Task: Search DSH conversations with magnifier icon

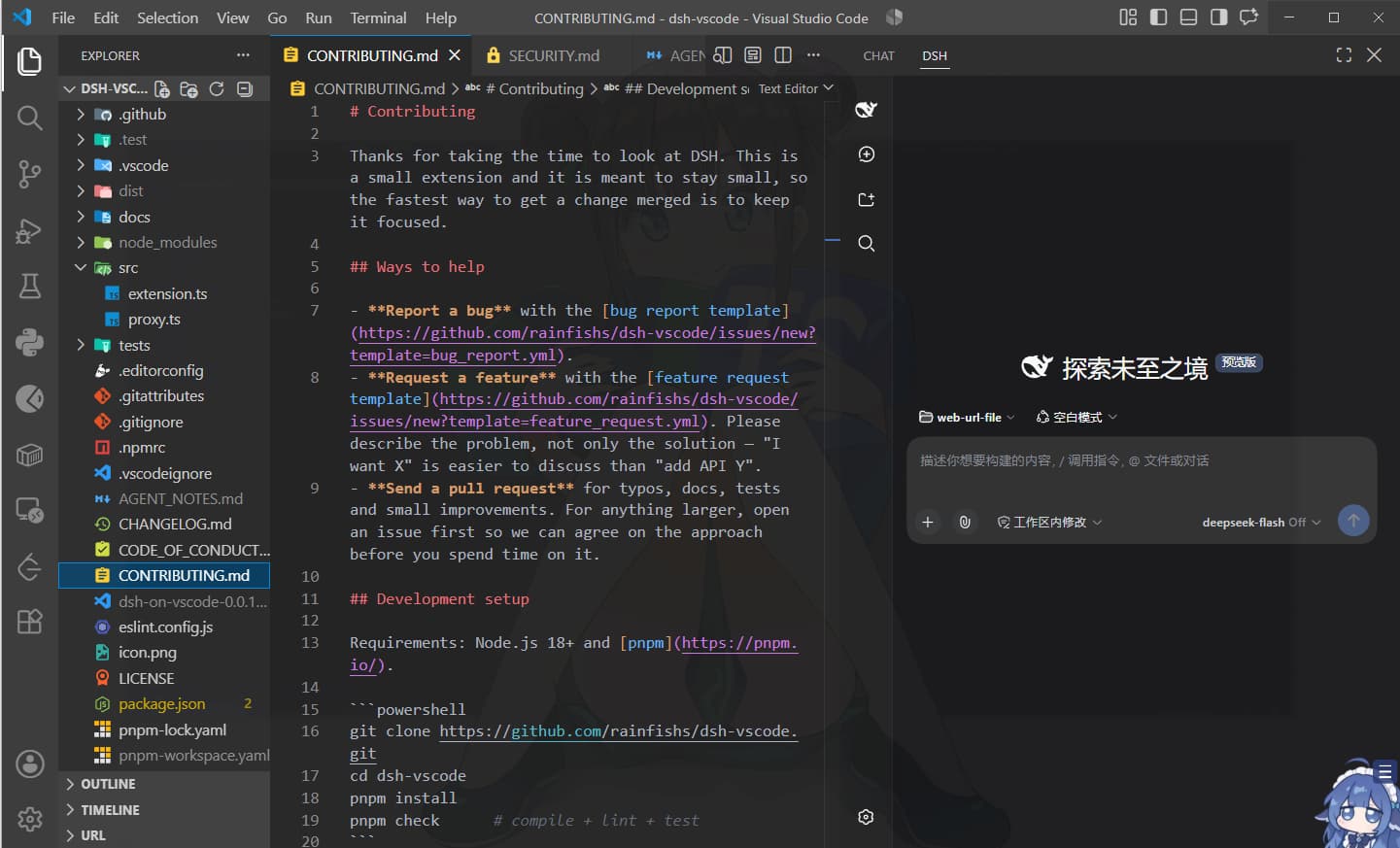Action: (x=867, y=243)
